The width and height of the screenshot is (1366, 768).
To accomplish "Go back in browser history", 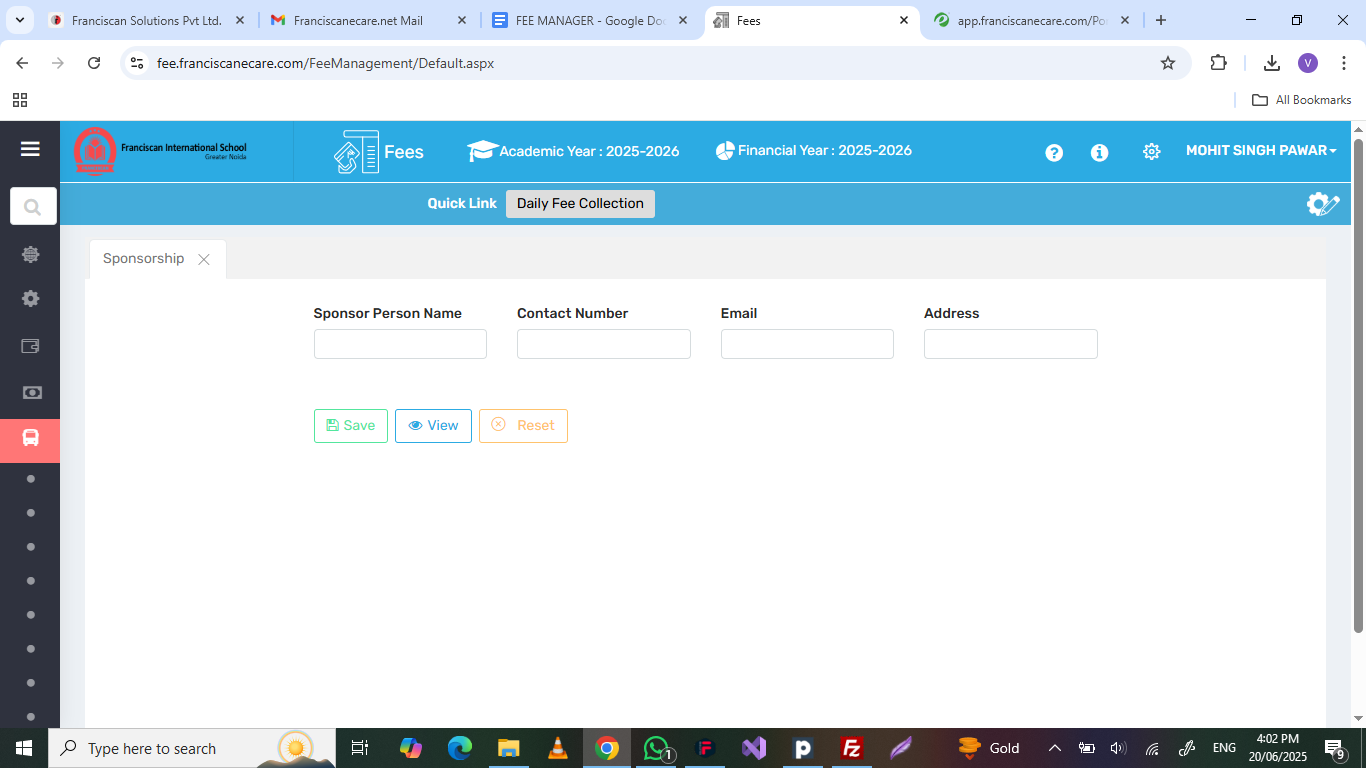I will 22,63.
